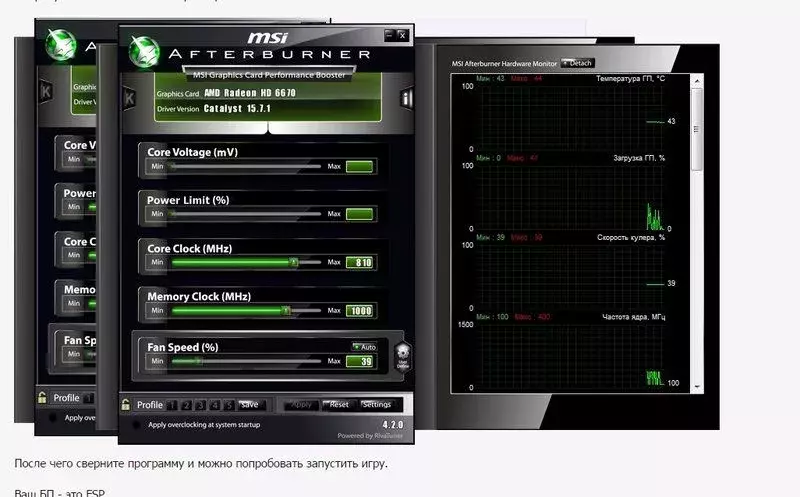
Task: Click the User Define fan icon
Action: click(x=403, y=356)
